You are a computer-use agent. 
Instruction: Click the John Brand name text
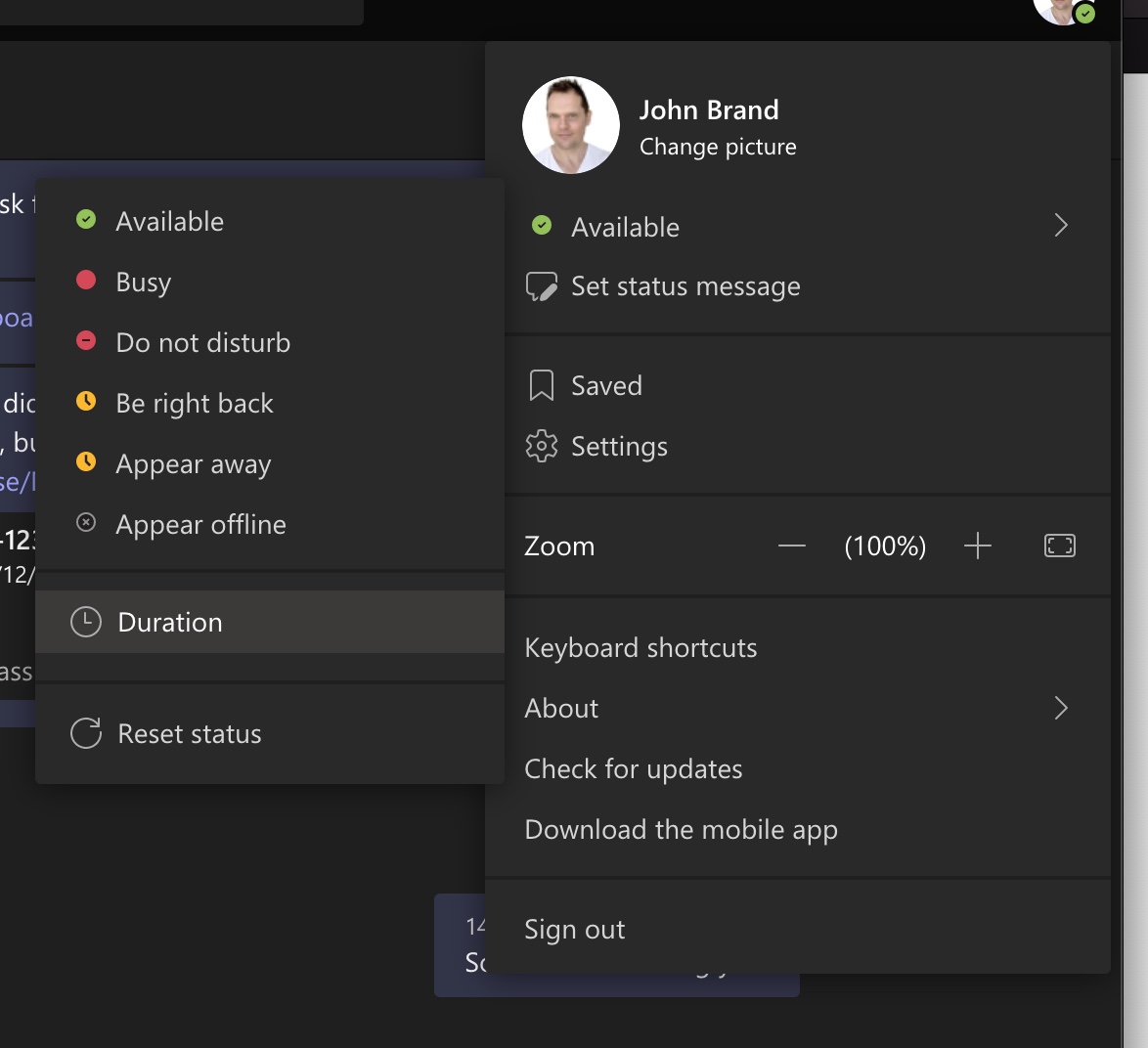(709, 109)
